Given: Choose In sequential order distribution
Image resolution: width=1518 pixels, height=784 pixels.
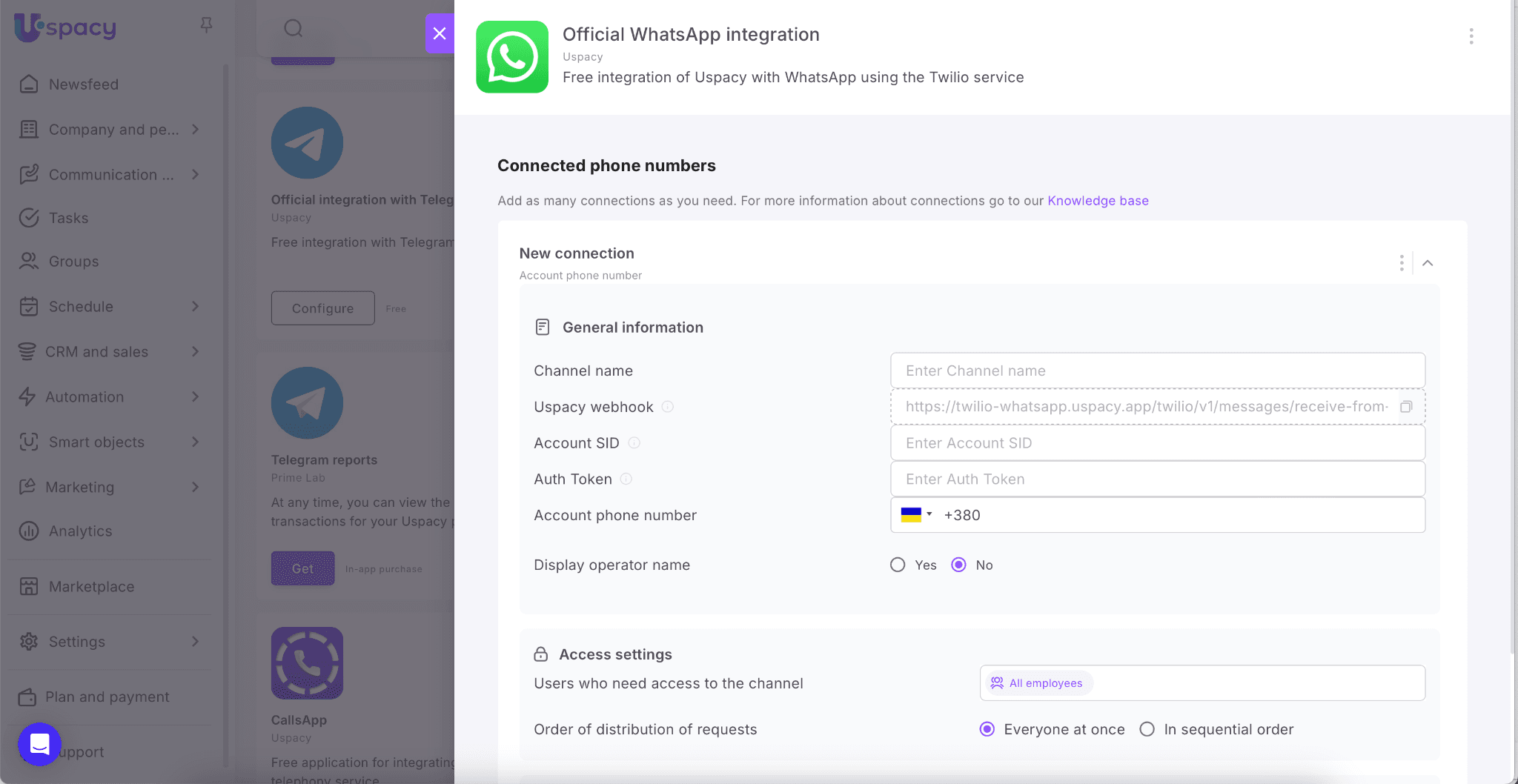Looking at the screenshot, I should (x=1147, y=730).
